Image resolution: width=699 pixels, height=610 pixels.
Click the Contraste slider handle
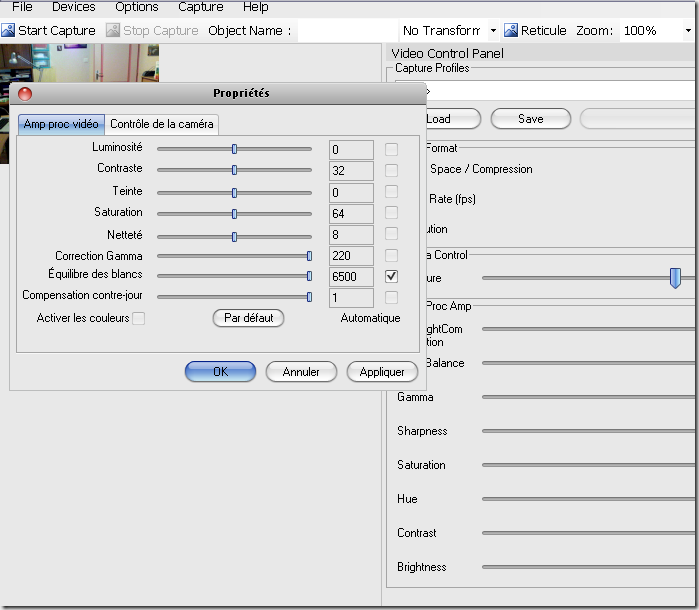pyautogui.click(x=234, y=170)
